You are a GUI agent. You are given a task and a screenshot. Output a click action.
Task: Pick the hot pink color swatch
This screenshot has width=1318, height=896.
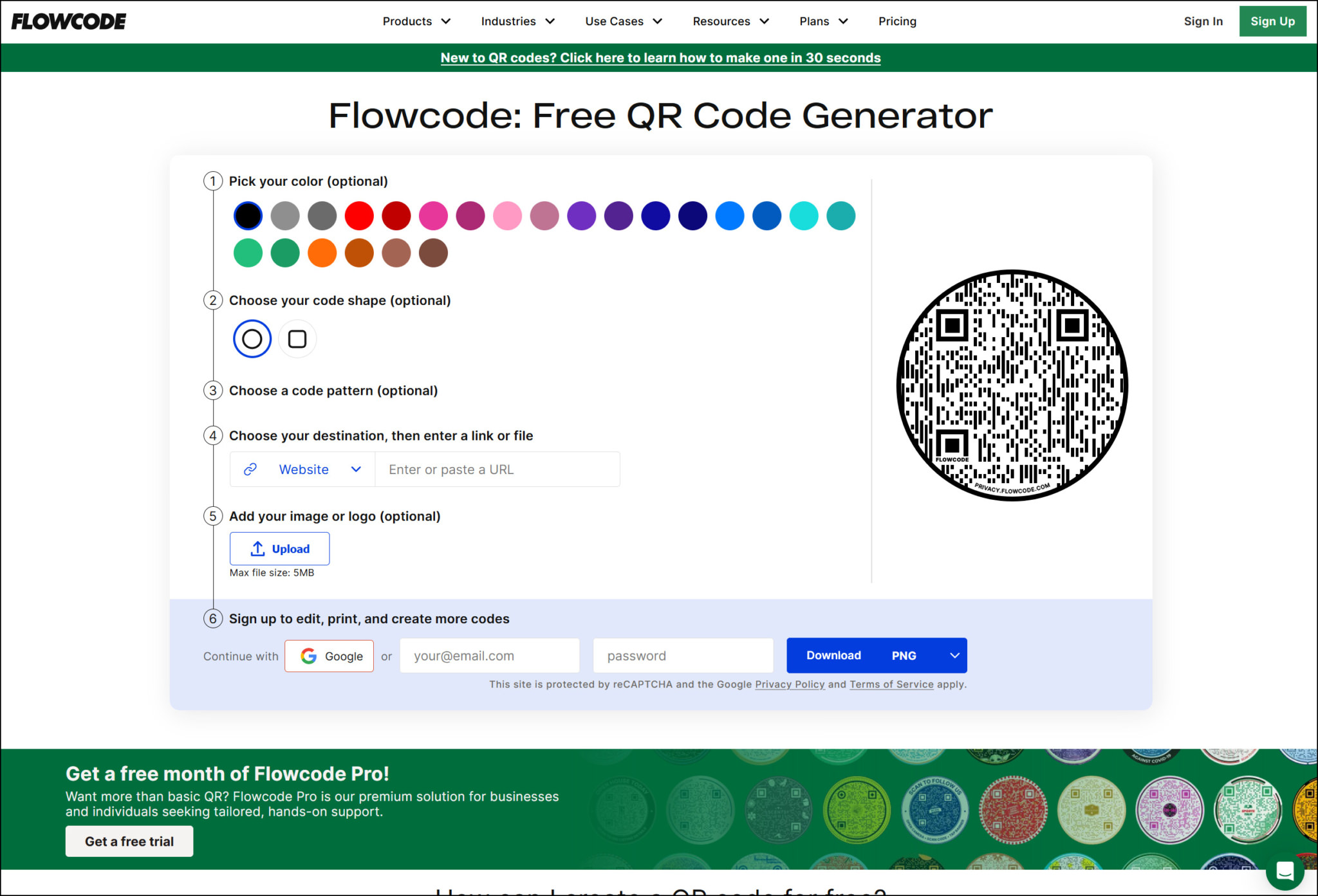pyautogui.click(x=433, y=215)
